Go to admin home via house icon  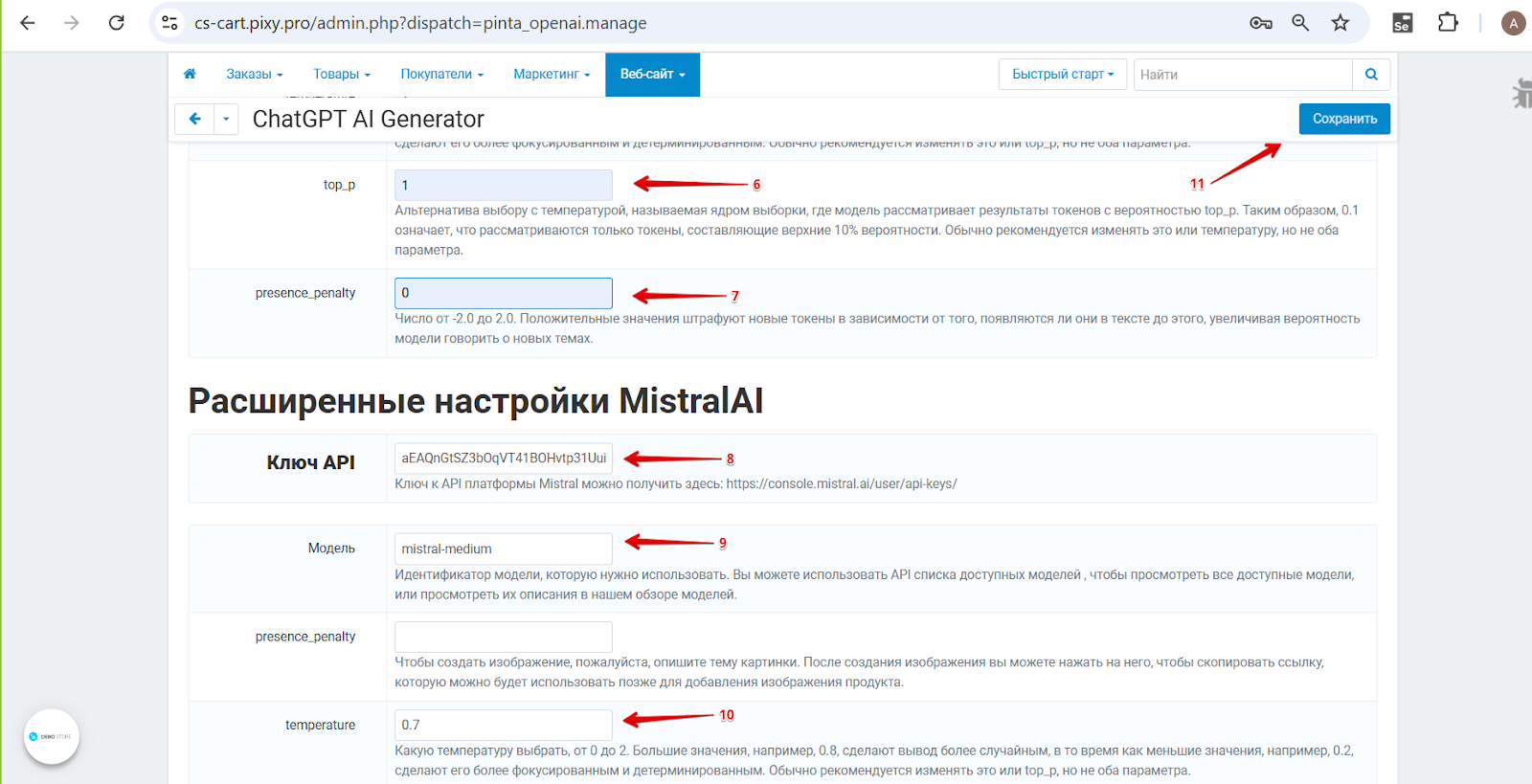pyautogui.click(x=190, y=74)
